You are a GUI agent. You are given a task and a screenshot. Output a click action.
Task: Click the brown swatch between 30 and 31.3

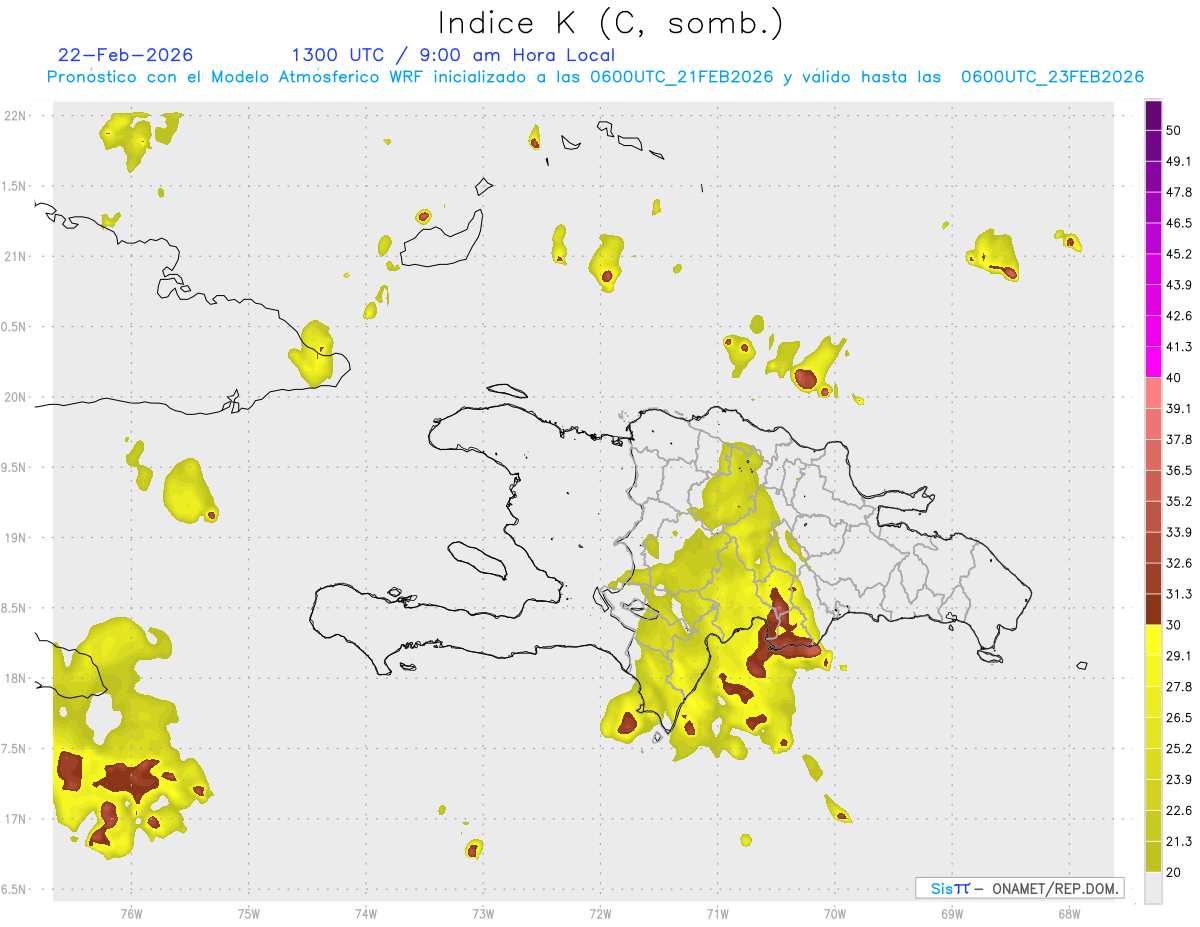coord(1153,609)
